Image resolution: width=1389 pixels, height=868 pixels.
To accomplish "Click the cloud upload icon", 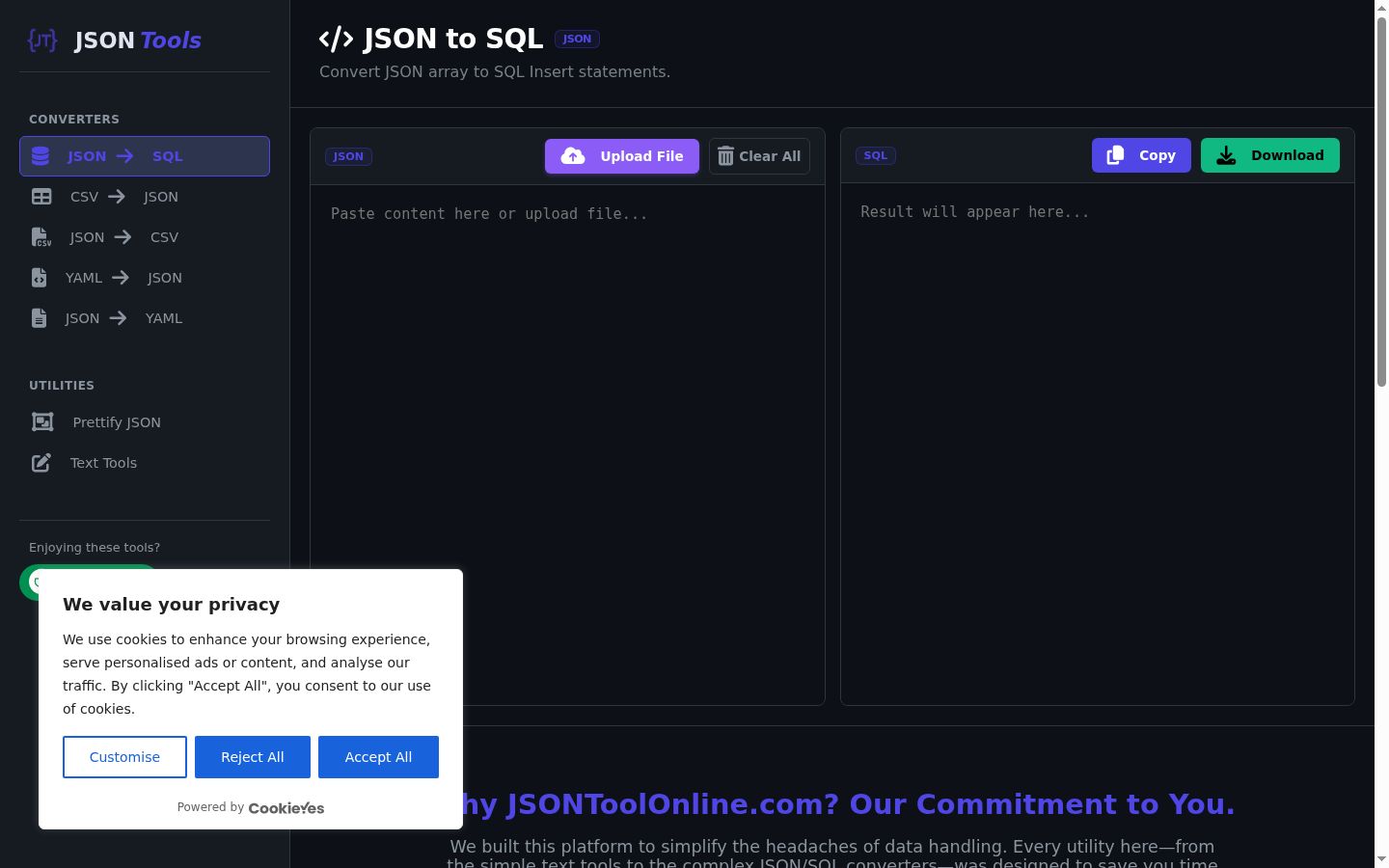I will (573, 156).
